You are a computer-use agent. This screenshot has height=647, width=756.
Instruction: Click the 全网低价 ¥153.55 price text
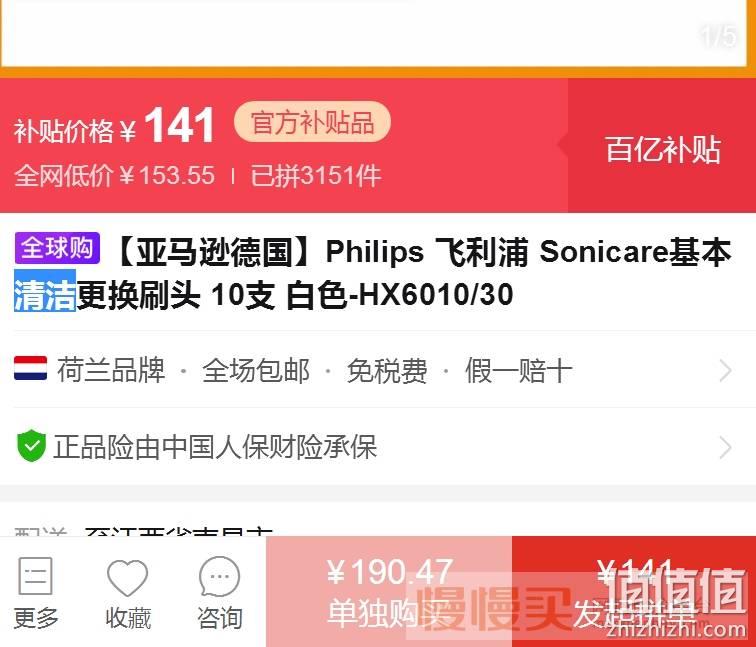click(115, 175)
